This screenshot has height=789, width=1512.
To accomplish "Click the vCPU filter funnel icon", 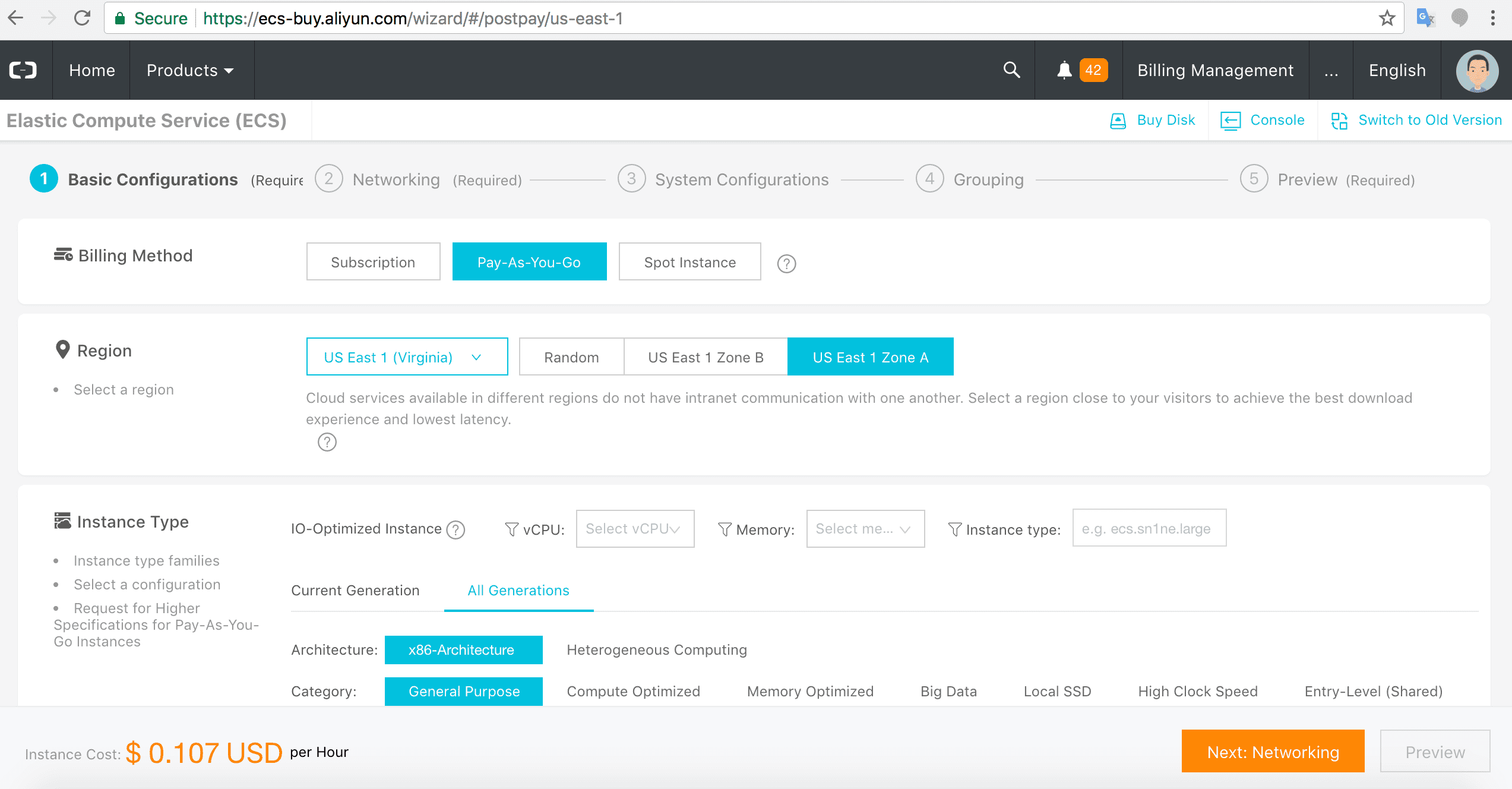I will [511, 529].
